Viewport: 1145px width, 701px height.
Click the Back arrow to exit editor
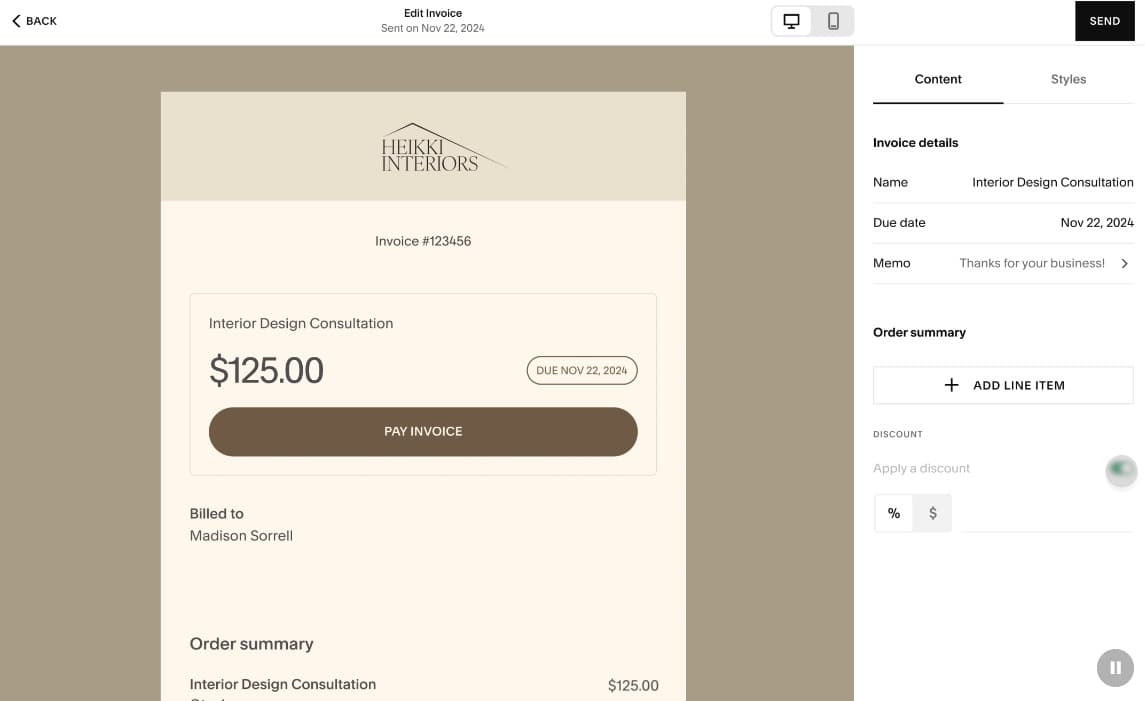pyautogui.click(x=17, y=20)
